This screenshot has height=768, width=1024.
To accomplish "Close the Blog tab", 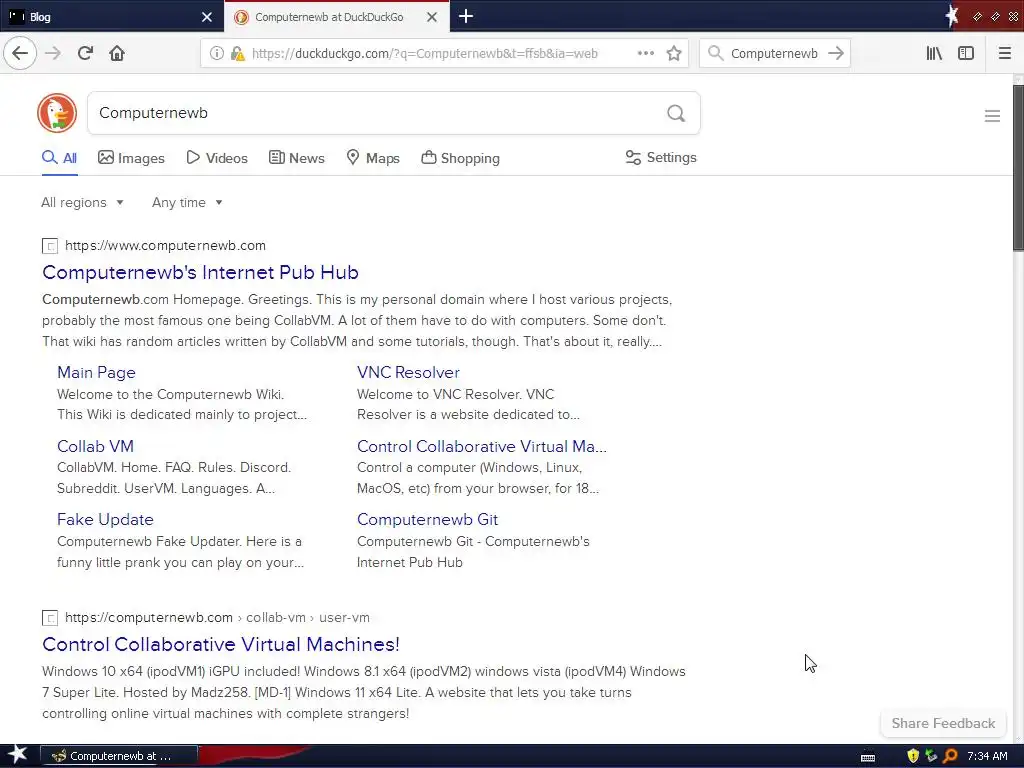I will 206,17.
